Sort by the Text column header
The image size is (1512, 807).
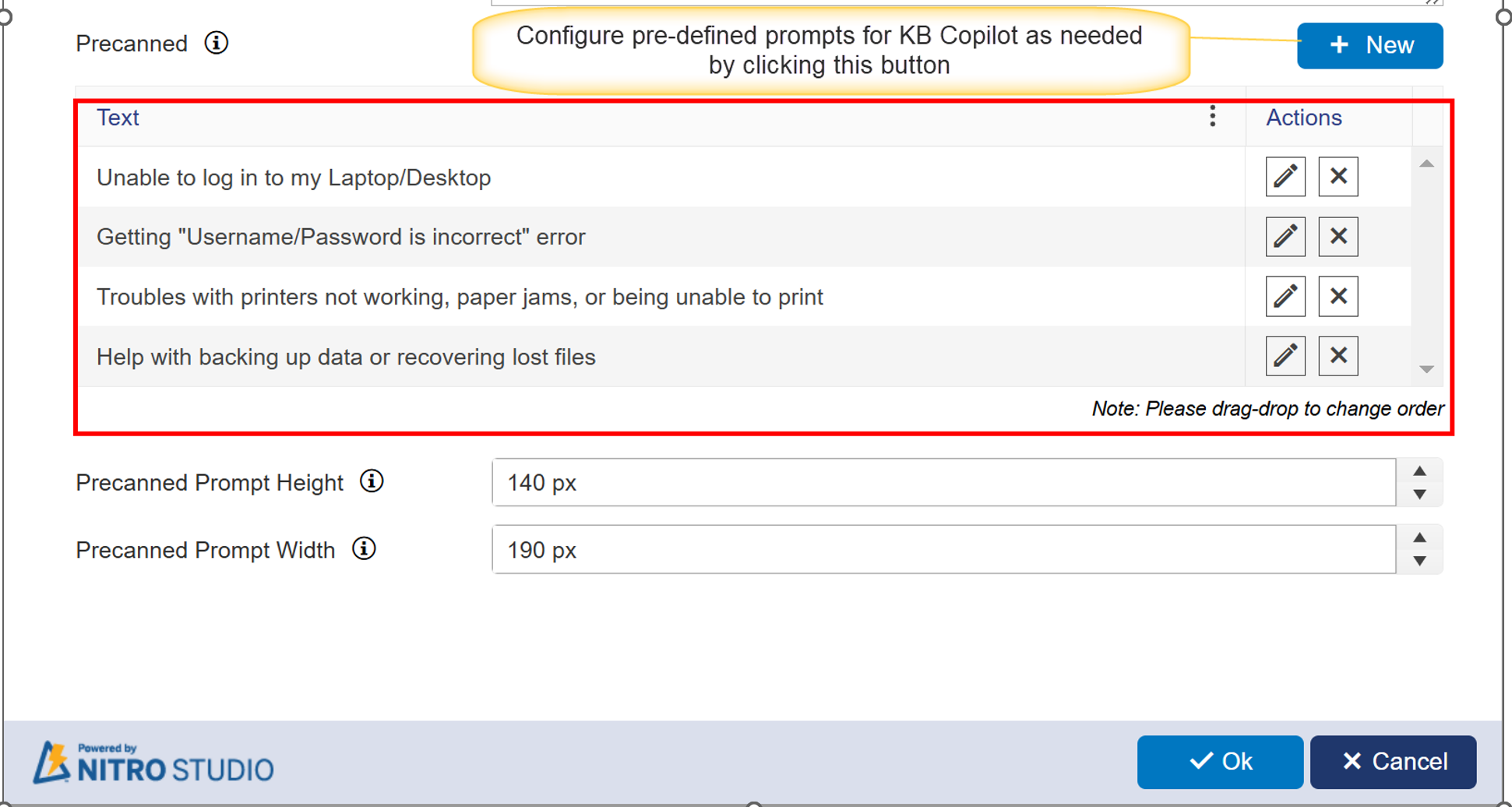pyautogui.click(x=118, y=117)
